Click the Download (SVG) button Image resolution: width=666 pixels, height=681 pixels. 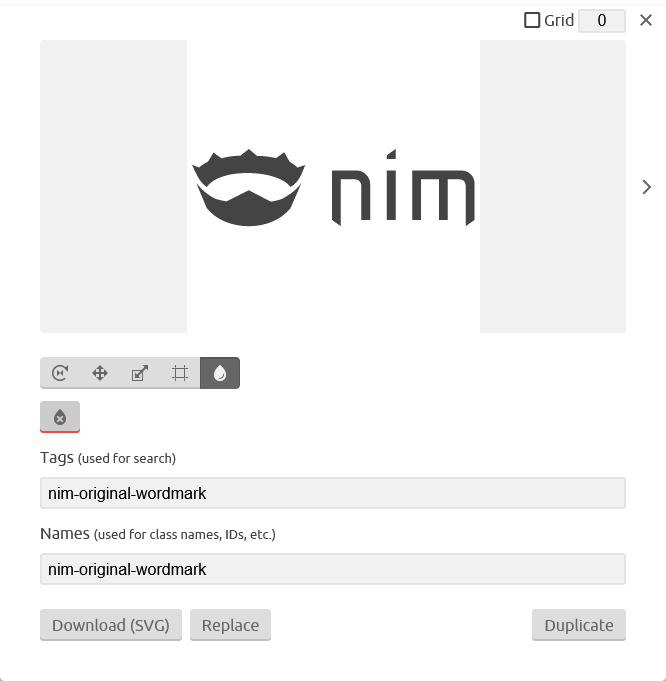pyautogui.click(x=111, y=625)
